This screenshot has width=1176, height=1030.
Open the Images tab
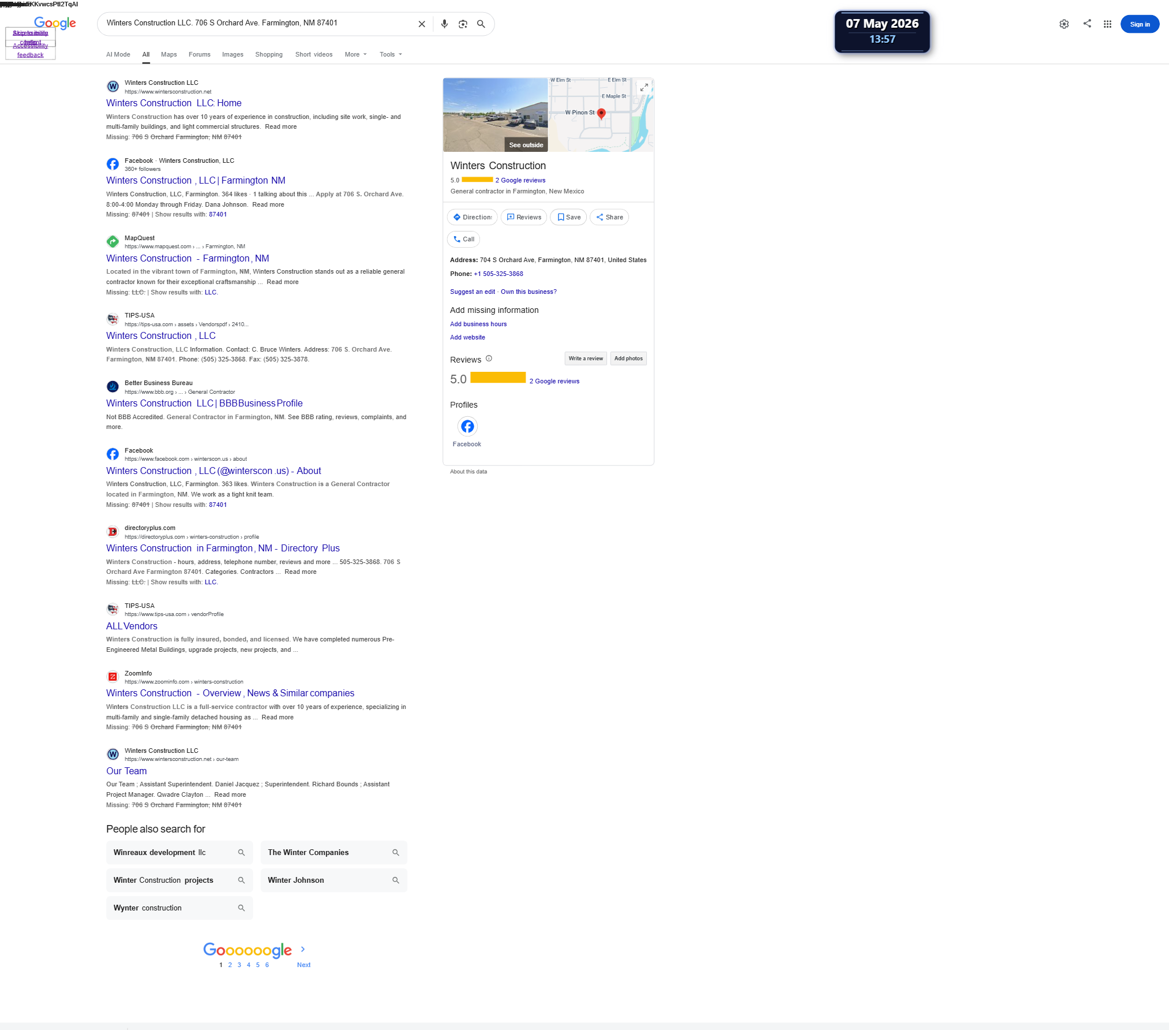233,54
